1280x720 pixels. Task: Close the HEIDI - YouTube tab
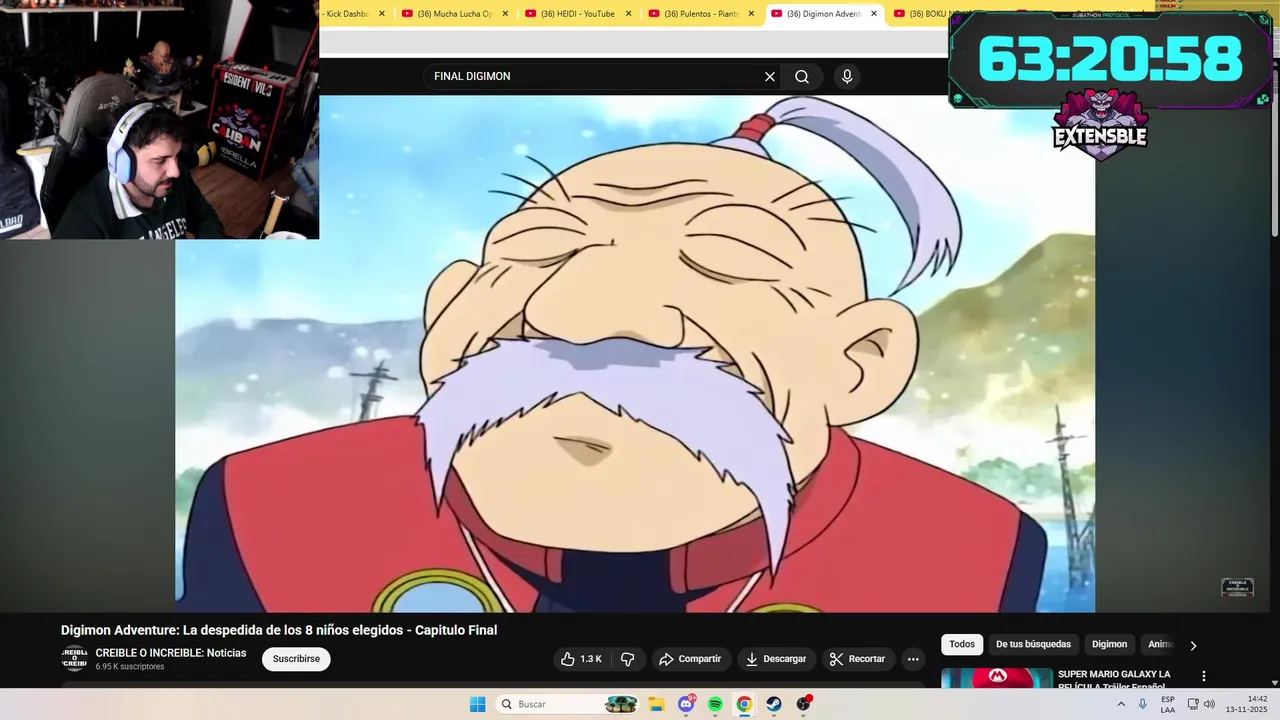[x=629, y=14]
